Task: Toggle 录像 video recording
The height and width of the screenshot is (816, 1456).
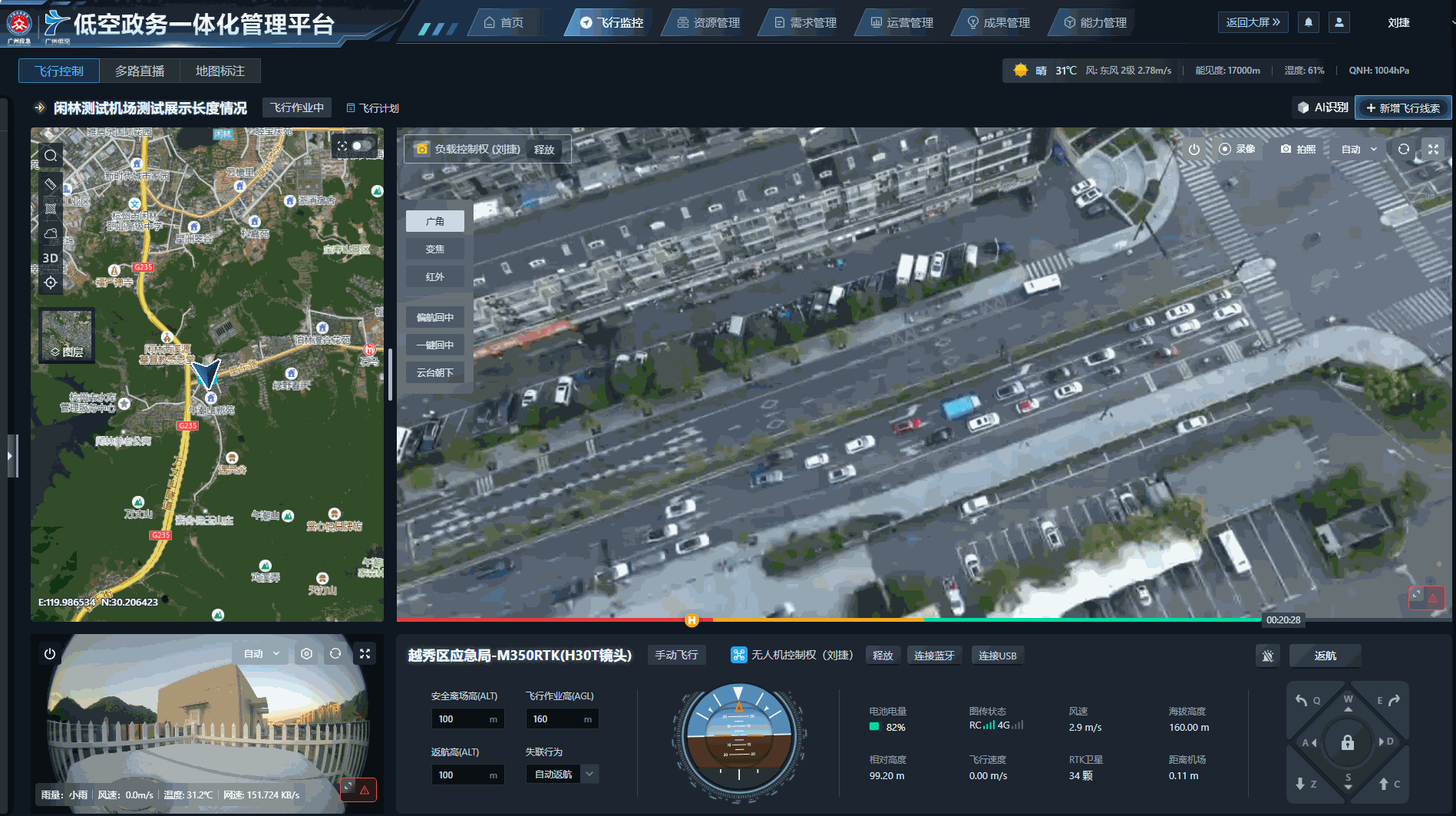Action: [1236, 149]
